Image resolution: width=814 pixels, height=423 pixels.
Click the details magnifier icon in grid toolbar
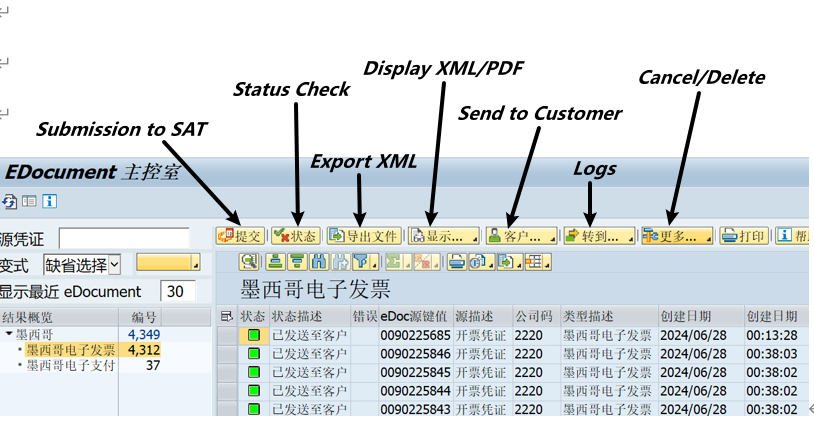click(x=249, y=262)
